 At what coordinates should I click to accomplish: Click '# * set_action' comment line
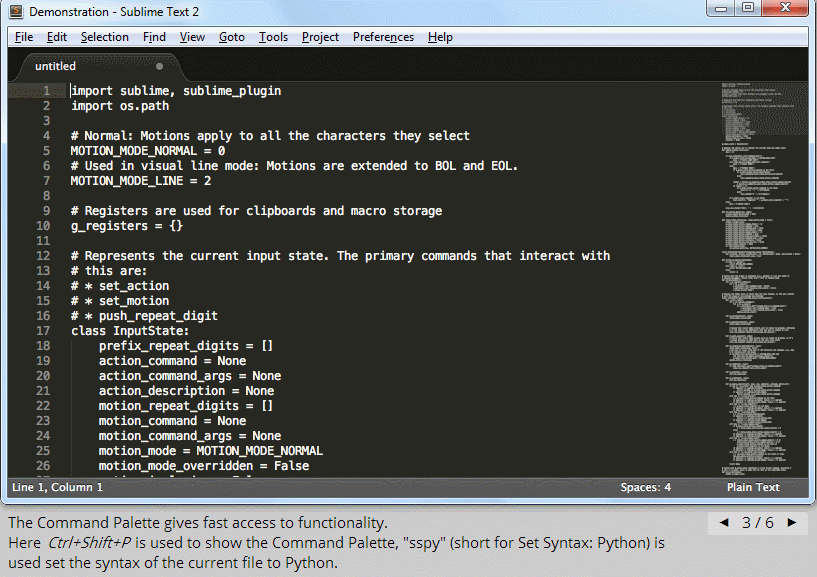point(120,286)
